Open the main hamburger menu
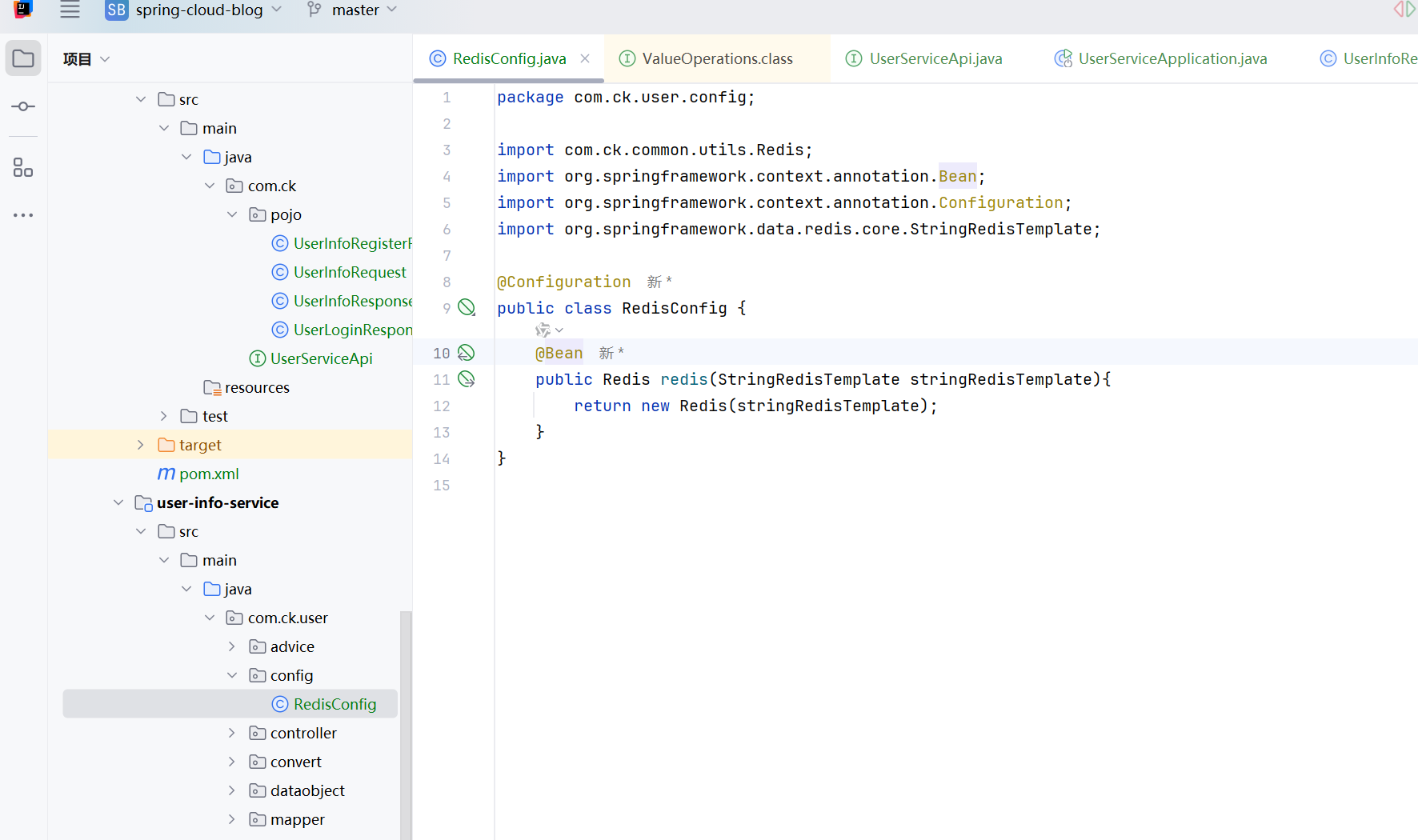The height and width of the screenshot is (840, 1418). [70, 10]
